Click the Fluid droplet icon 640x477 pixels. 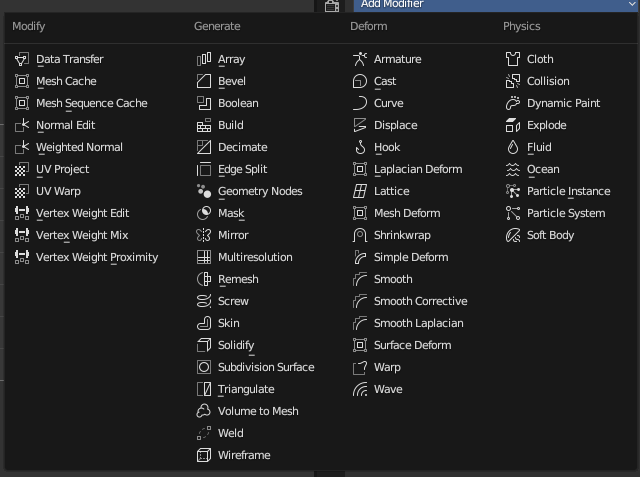513,147
